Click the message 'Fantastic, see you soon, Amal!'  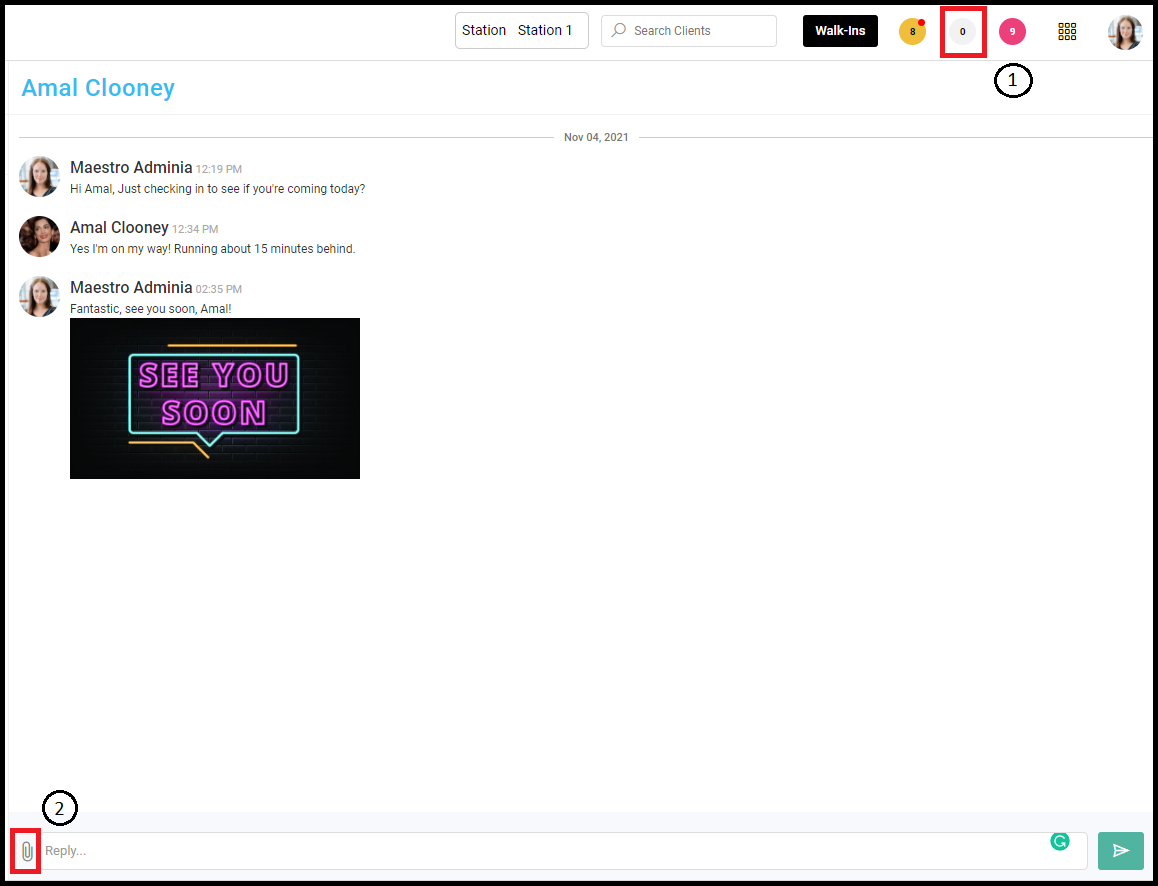tap(151, 309)
